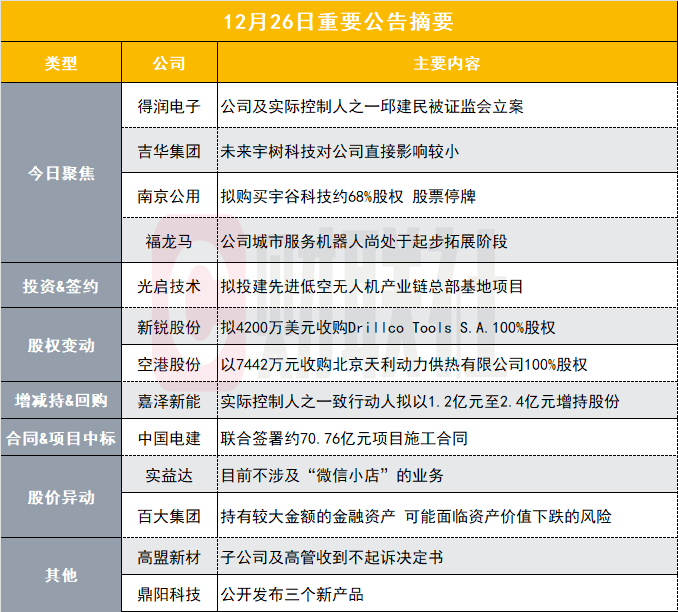Screen dimensions: 678x612
Task: Click the 股价异动 category cell
Action: 61,497
